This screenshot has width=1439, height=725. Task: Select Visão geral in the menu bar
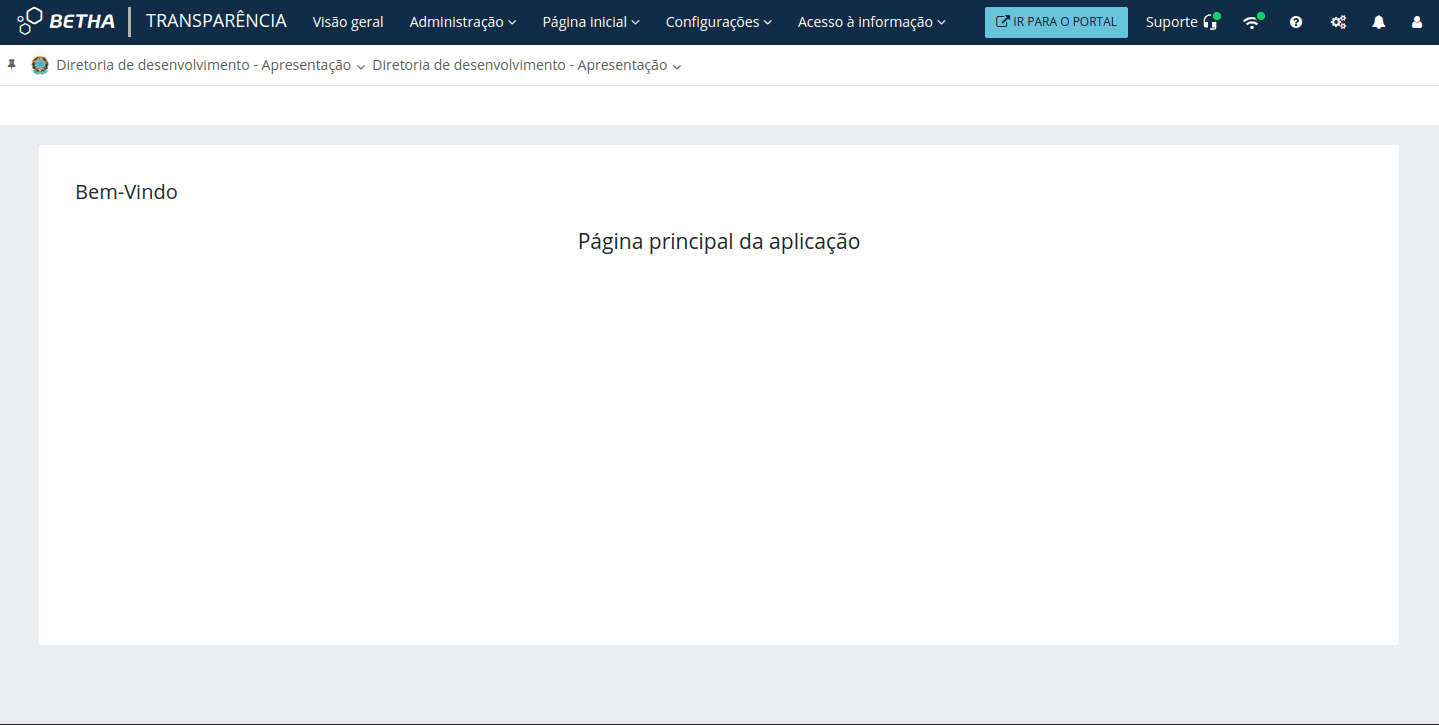(348, 21)
